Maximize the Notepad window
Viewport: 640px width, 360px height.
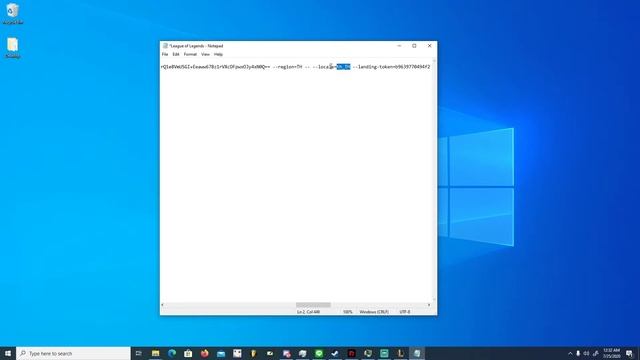click(x=414, y=46)
